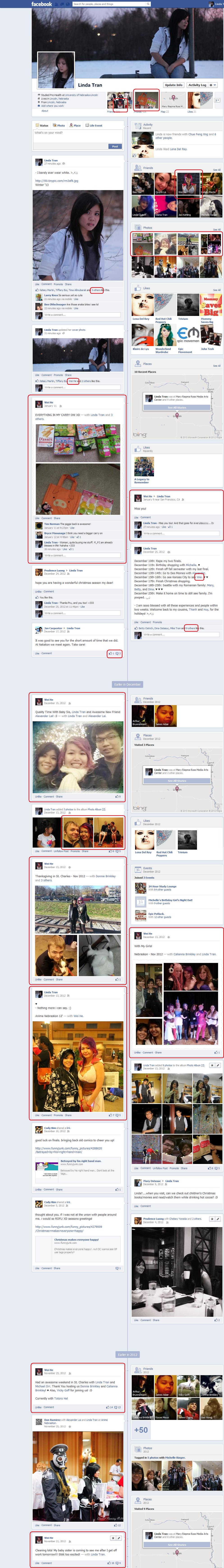Open the Activity Log

click(x=197, y=85)
